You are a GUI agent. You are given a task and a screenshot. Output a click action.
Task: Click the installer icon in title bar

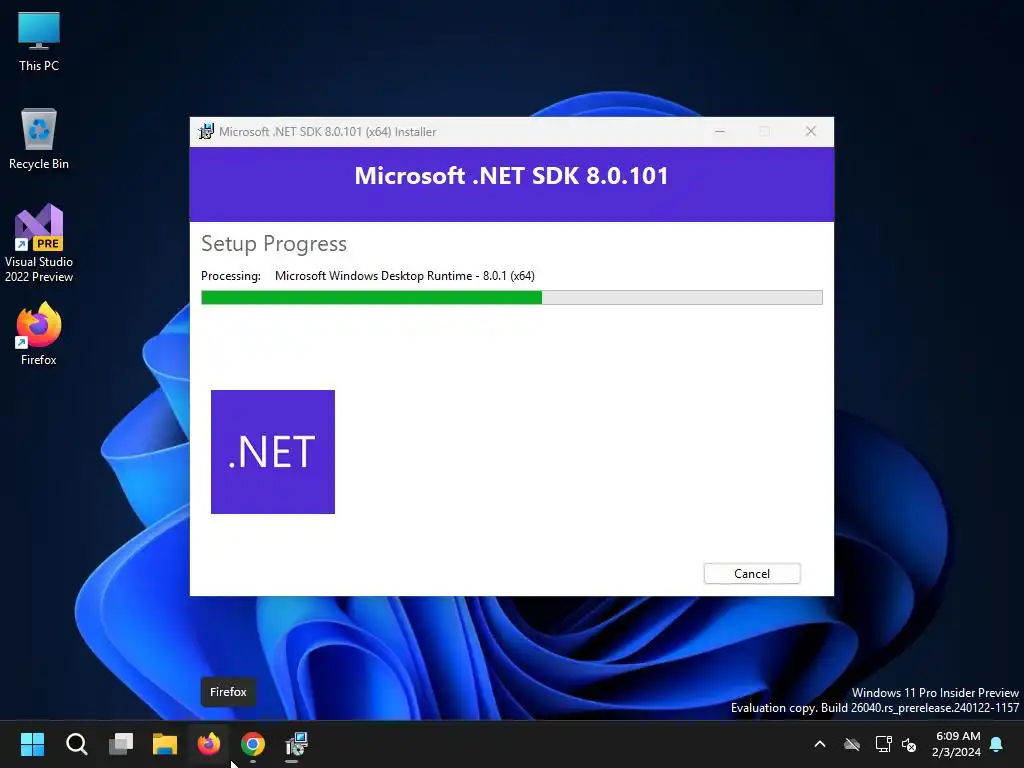point(206,131)
